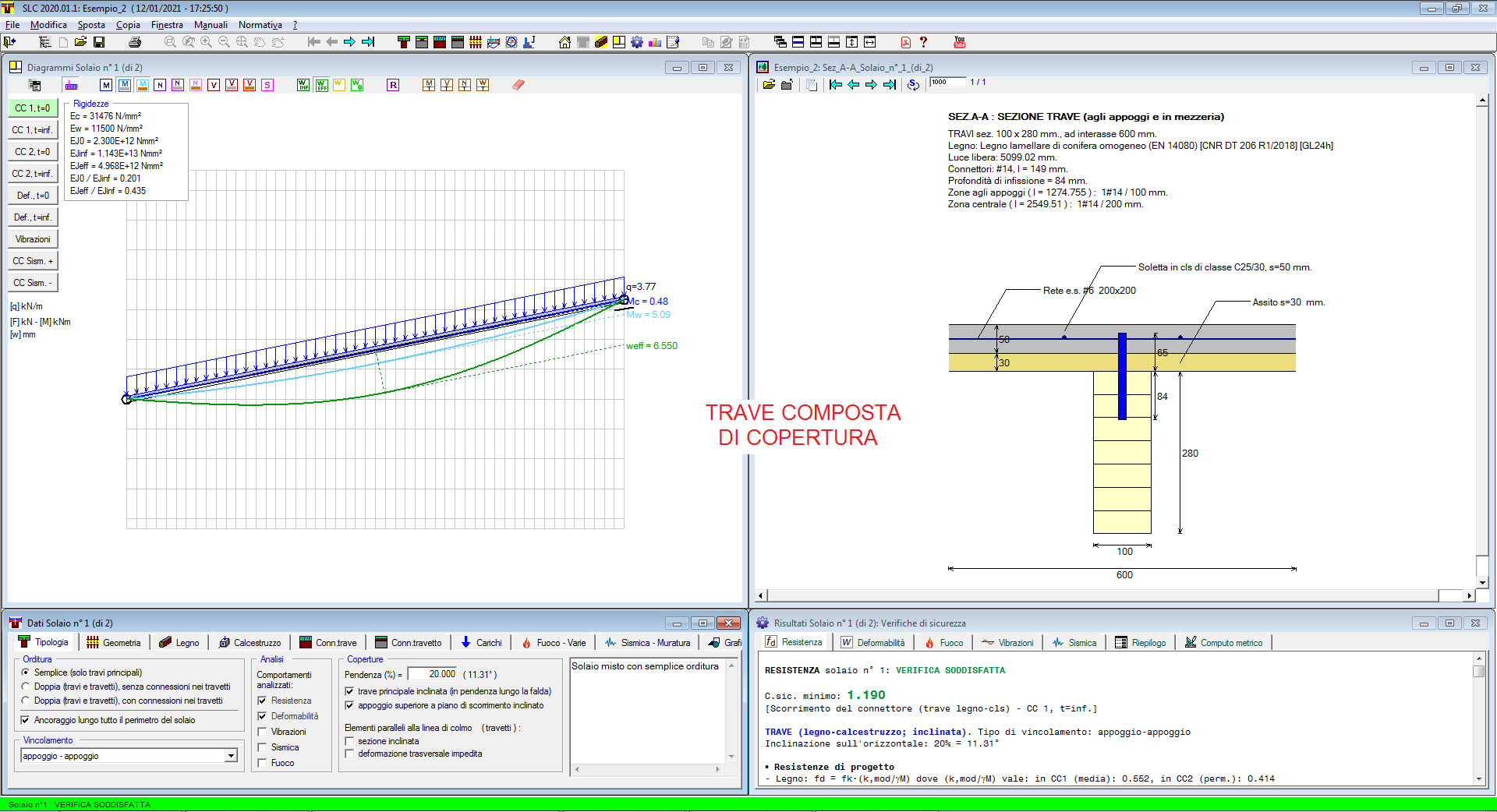Click the printer icon in main toolbar

[135, 42]
